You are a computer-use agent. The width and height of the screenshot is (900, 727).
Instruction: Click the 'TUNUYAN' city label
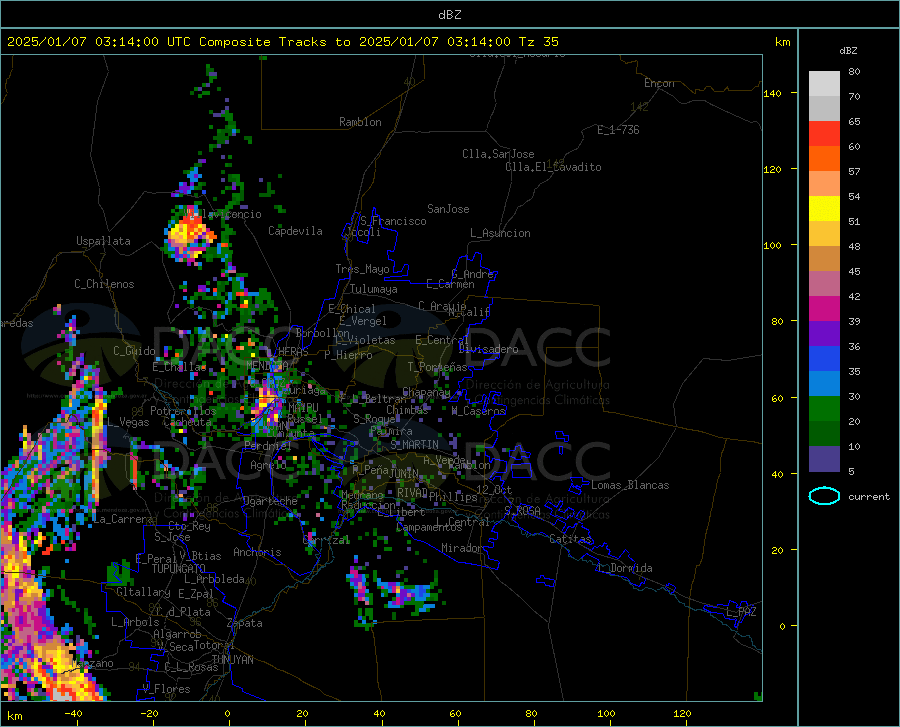point(232,659)
